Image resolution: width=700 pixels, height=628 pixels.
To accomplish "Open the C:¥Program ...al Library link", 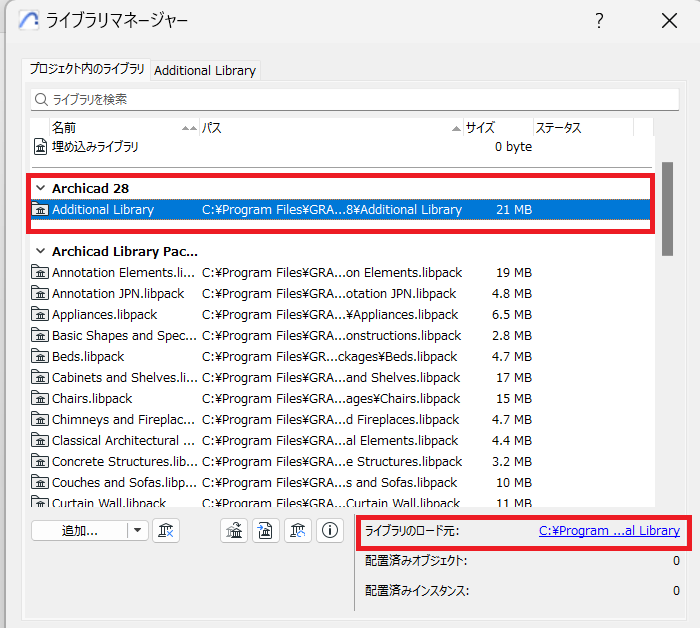I will 609,530.
